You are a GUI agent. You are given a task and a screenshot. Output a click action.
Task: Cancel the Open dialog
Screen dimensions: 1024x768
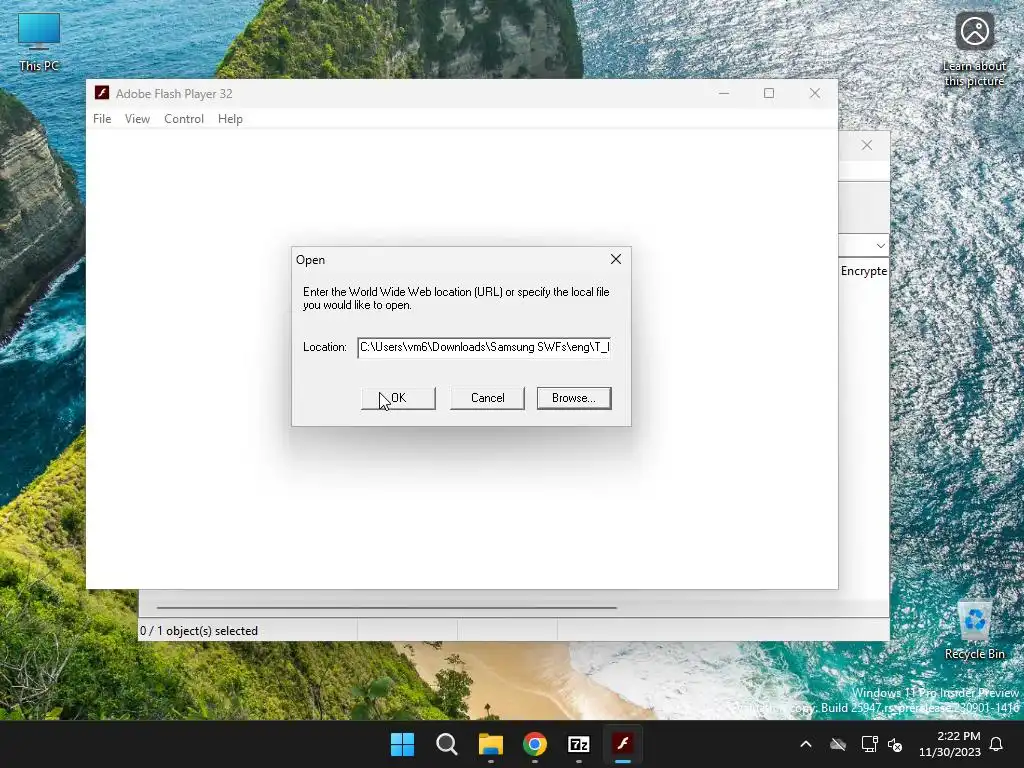[x=487, y=398]
